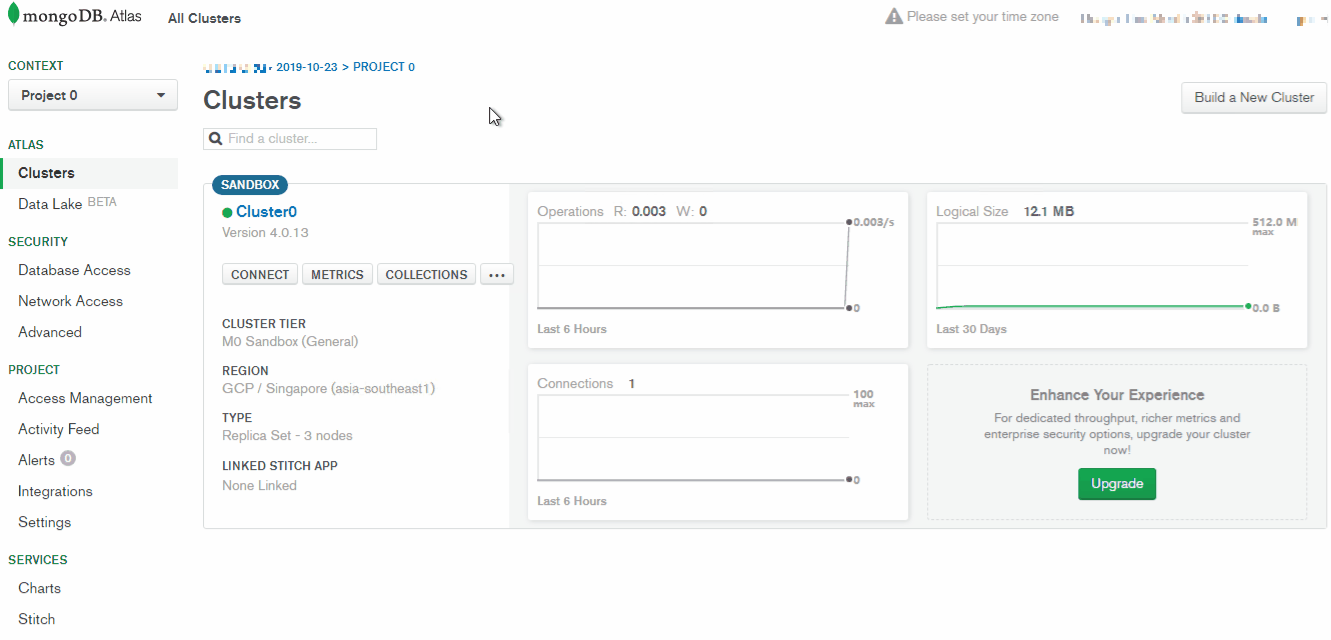The image size is (1331, 640).
Task: Click the green Upgrade button
Action: tap(1117, 484)
